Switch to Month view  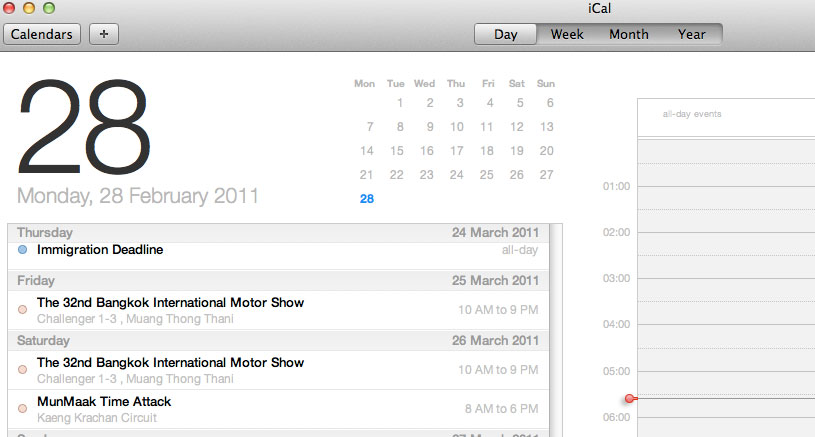(628, 34)
